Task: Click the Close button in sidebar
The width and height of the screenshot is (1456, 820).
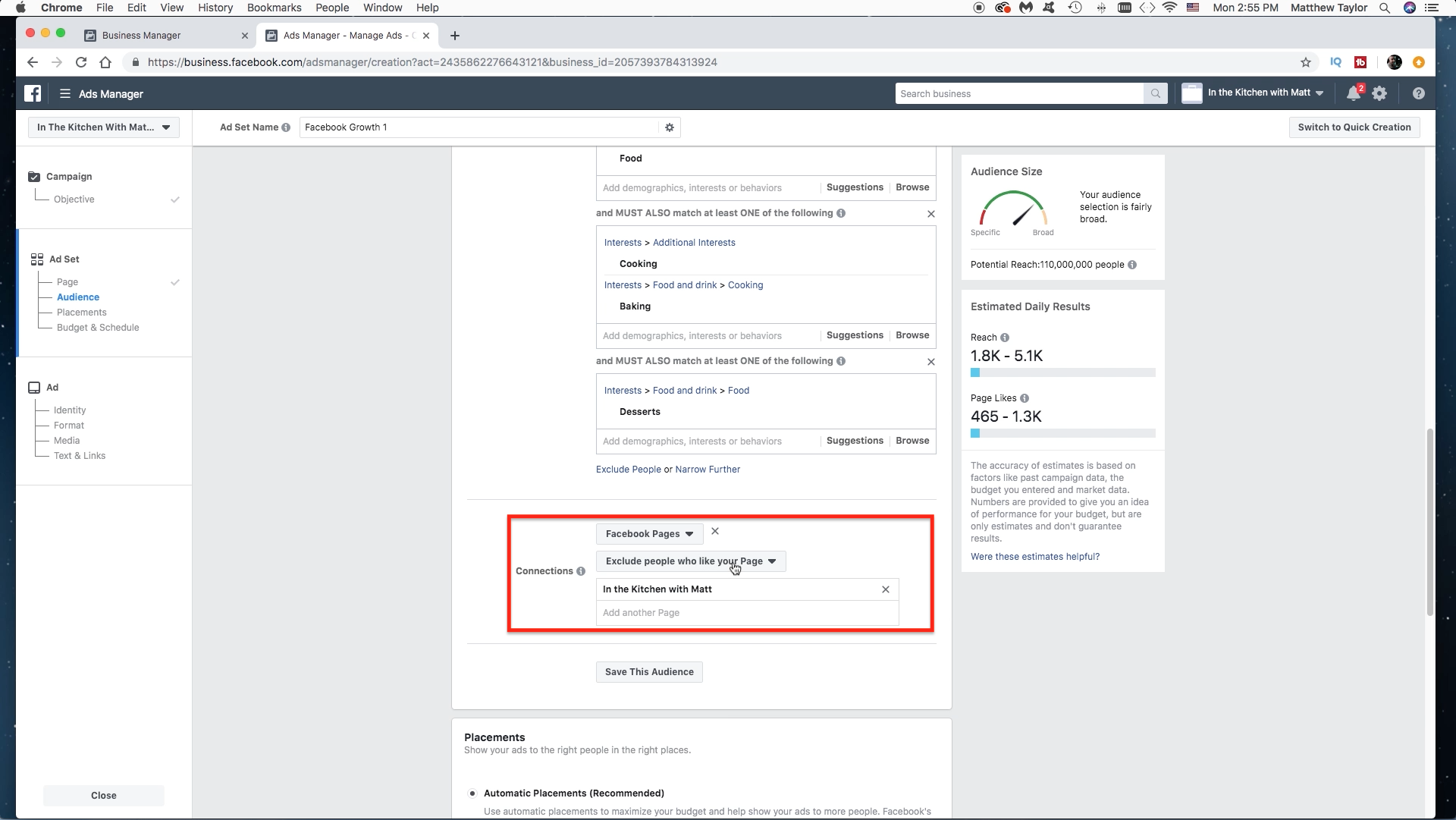Action: click(104, 796)
